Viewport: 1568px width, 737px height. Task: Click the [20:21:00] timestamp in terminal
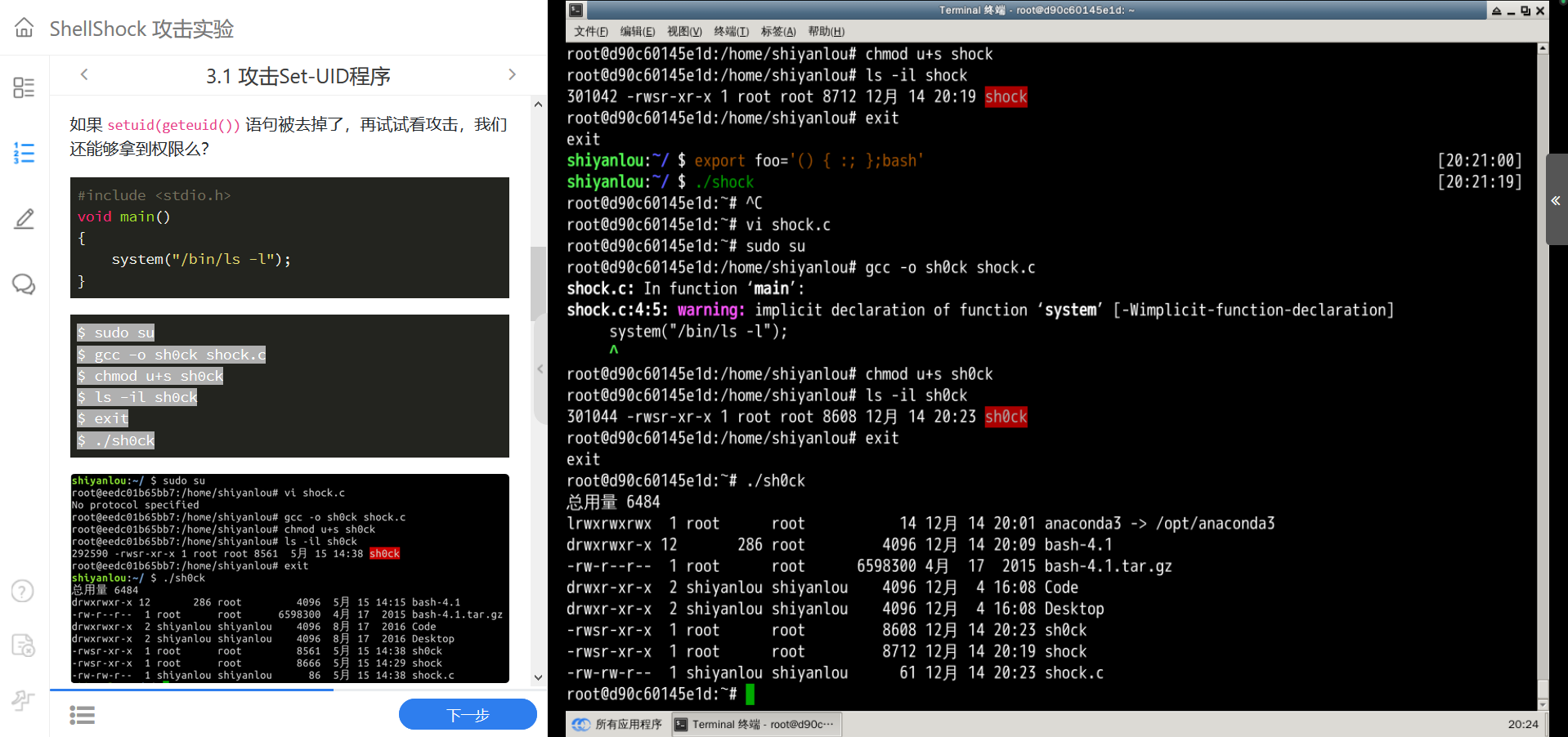tap(1480, 160)
